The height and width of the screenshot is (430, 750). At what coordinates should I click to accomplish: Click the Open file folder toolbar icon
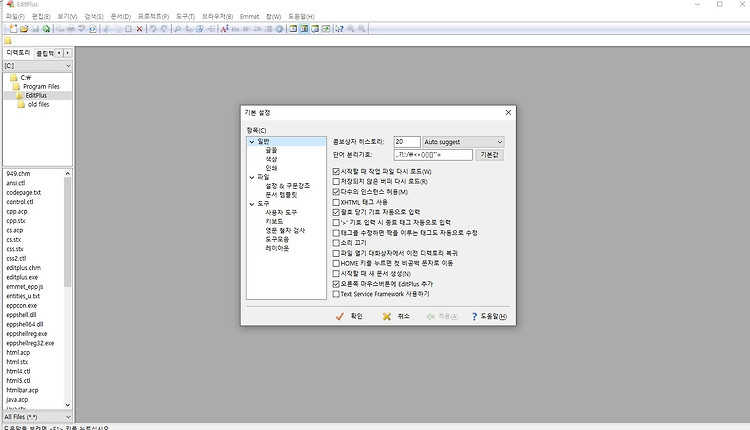24,29
